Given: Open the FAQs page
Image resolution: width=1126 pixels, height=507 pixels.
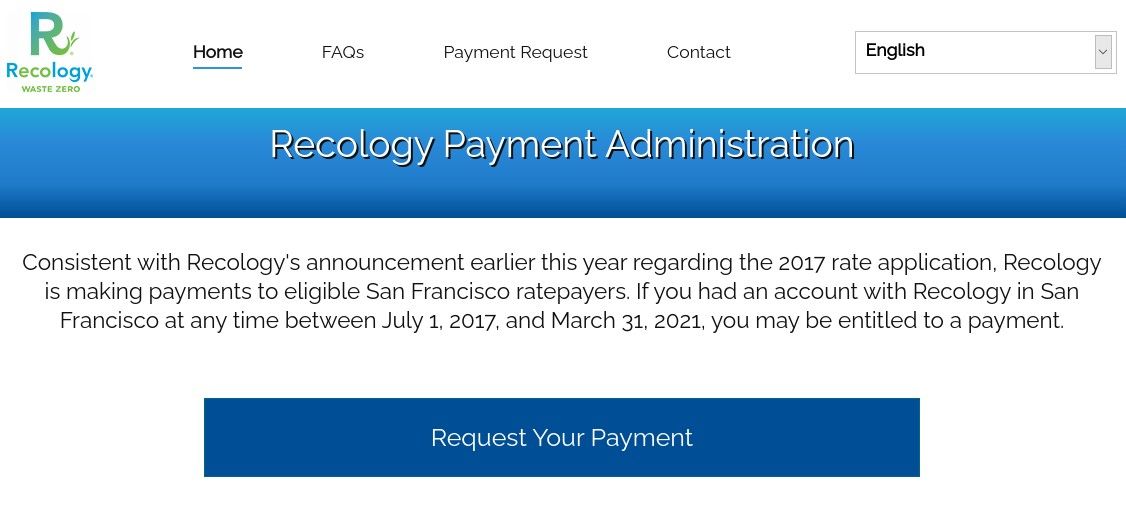Looking at the screenshot, I should (x=342, y=52).
